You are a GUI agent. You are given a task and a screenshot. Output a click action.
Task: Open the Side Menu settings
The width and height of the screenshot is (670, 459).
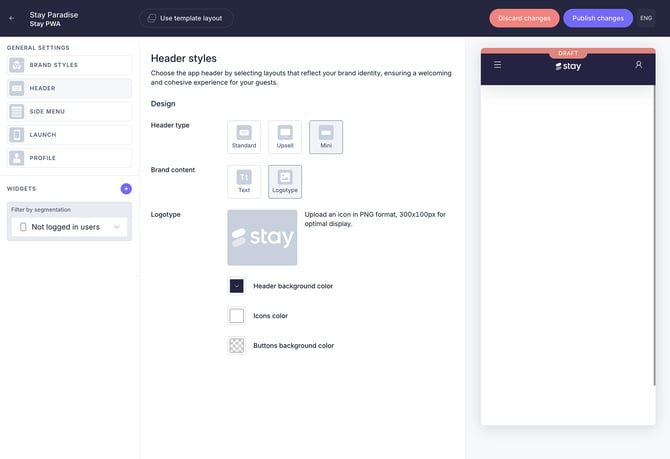click(x=69, y=112)
